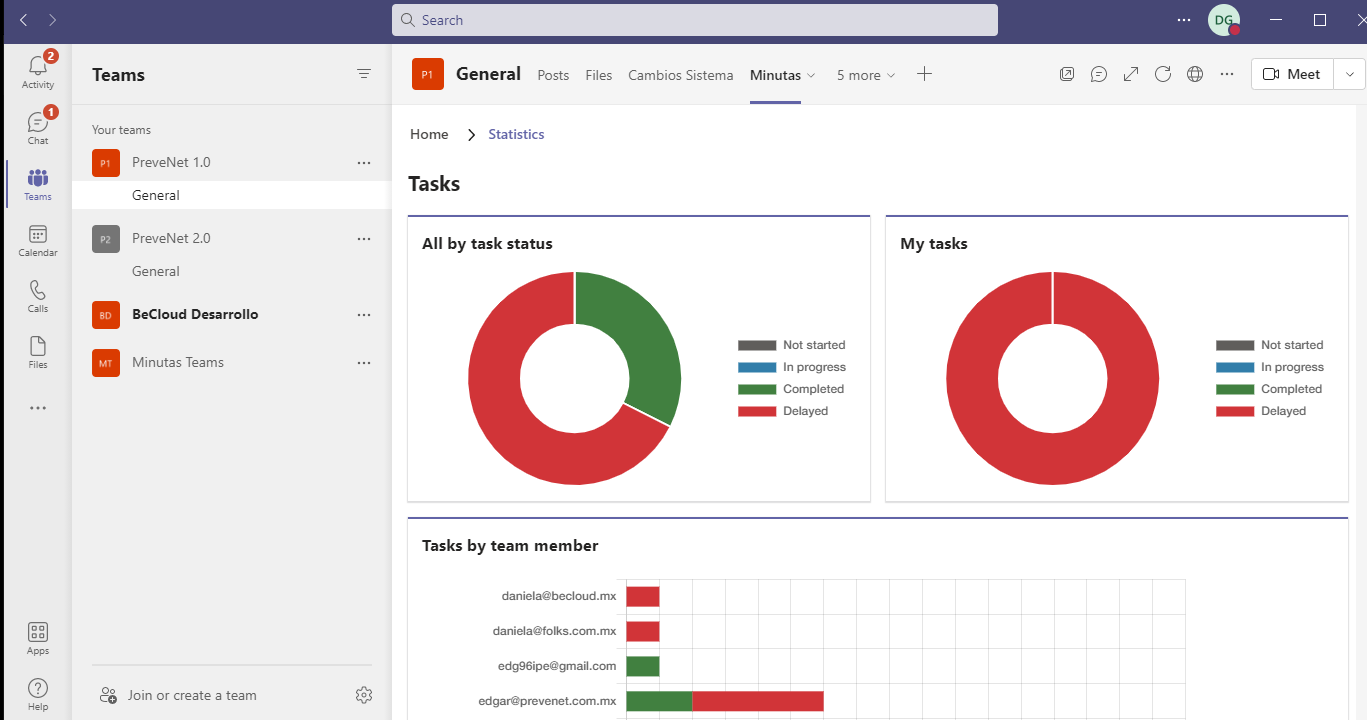Select the Teams icon in sidebar
Viewport: 1367px width, 720px height.
(x=38, y=184)
